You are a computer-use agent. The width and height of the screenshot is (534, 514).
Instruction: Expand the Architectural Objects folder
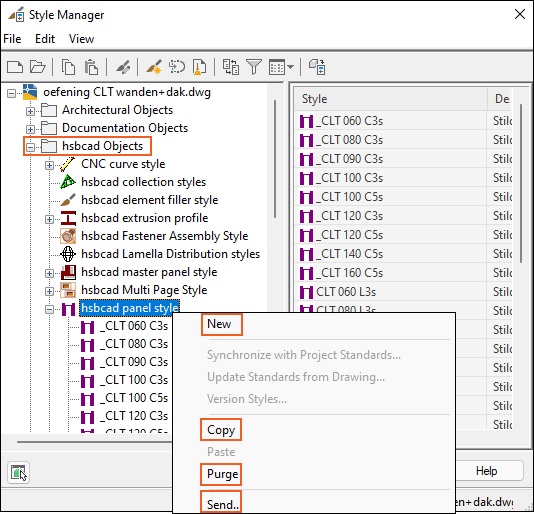(x=30, y=111)
